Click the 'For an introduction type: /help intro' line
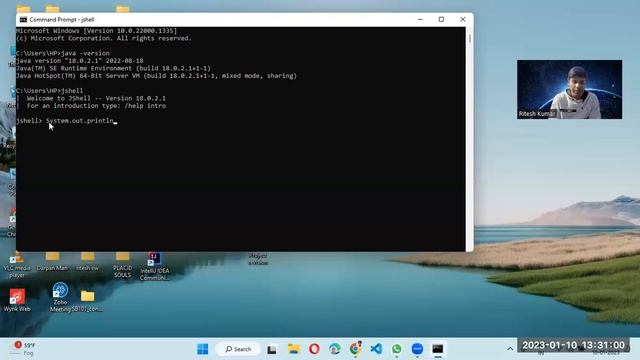640x360 pixels. coord(96,106)
